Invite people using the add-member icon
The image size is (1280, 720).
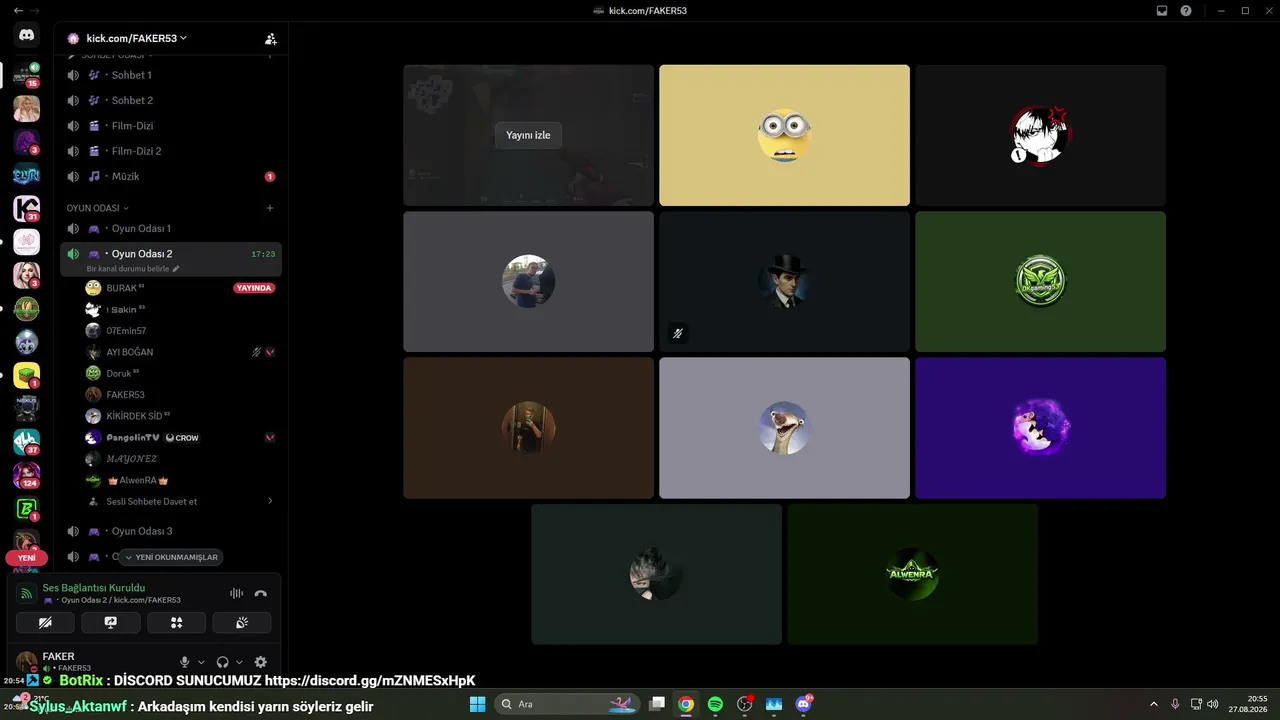click(x=270, y=39)
